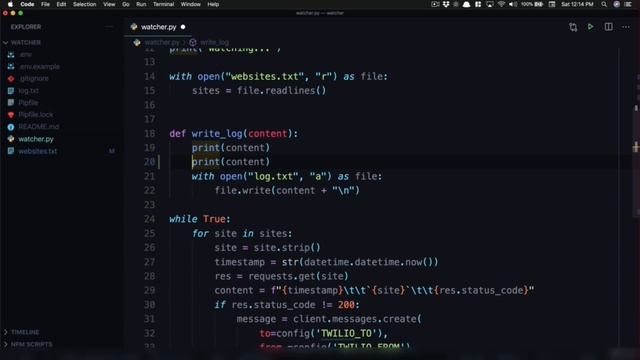Click the breadcrumb Python file icon
This screenshot has width=640, height=360.
click(x=137, y=42)
